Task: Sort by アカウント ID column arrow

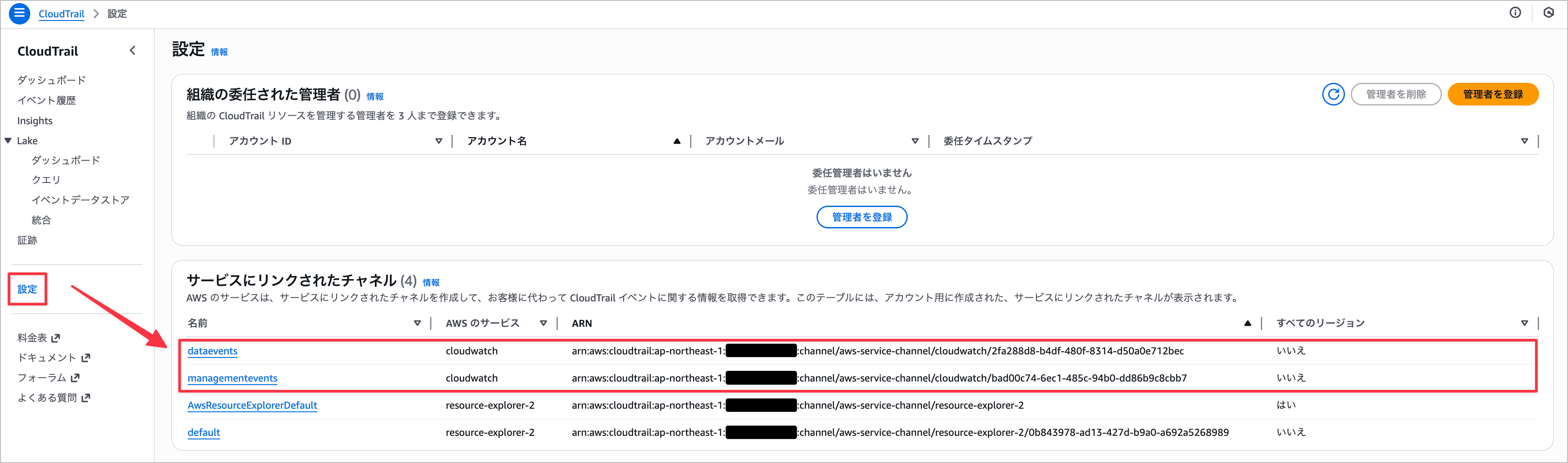Action: tap(438, 141)
